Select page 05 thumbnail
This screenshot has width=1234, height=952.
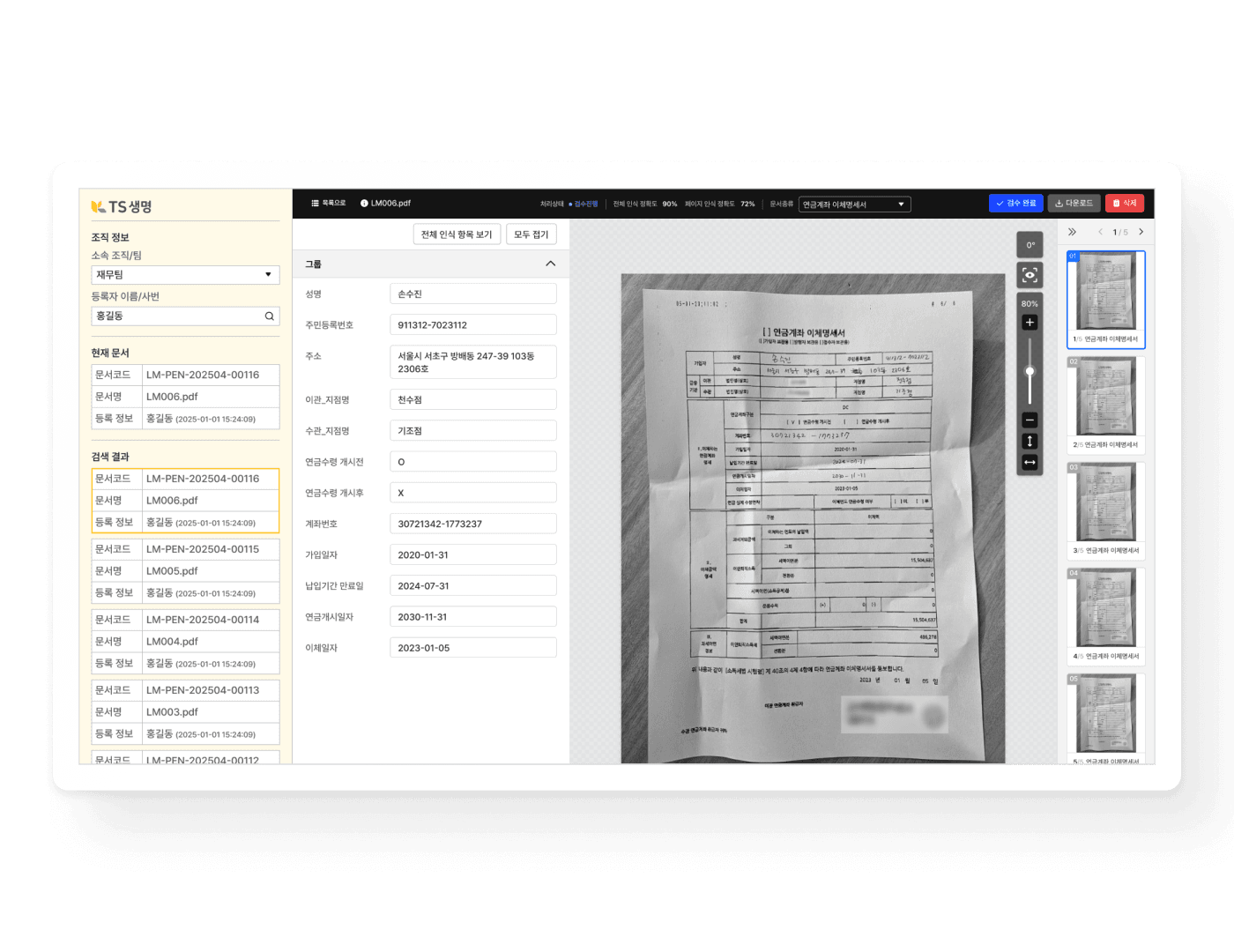click(1105, 719)
